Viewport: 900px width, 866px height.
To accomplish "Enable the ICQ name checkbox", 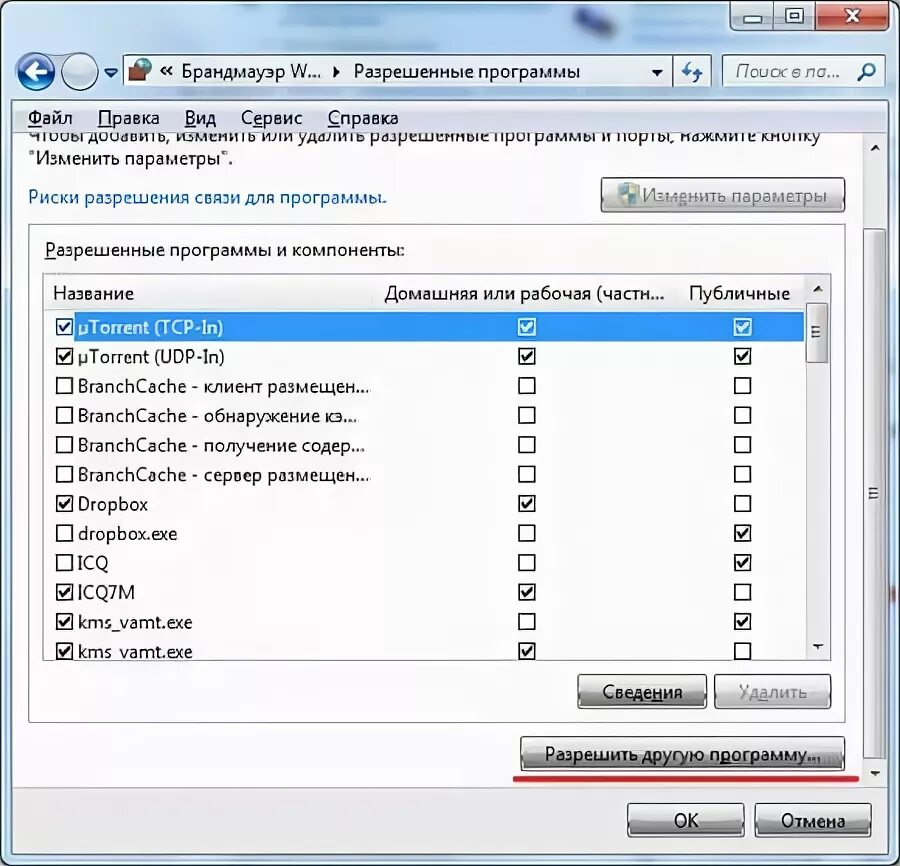I will (64, 562).
